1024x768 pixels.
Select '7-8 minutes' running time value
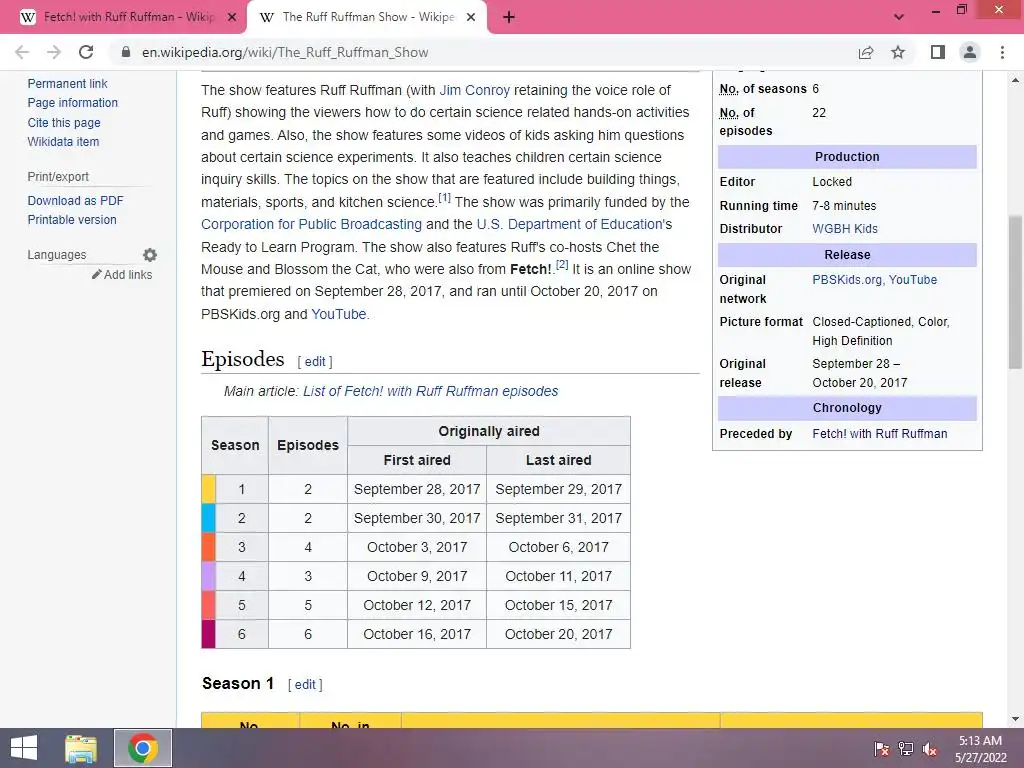tap(844, 206)
